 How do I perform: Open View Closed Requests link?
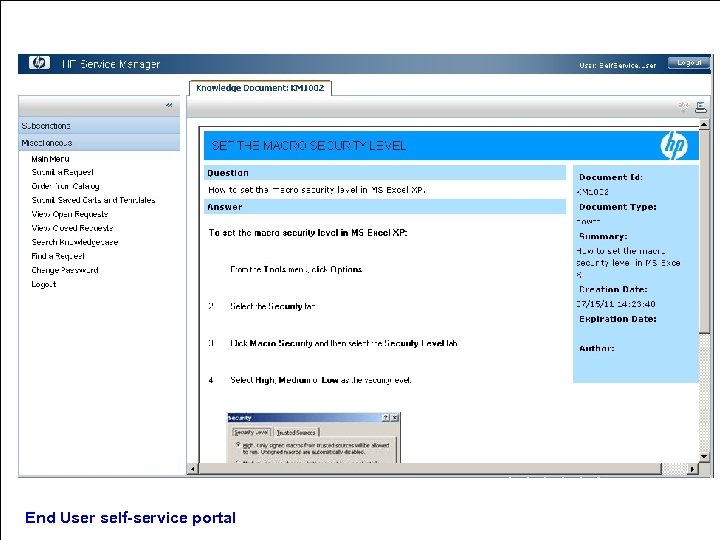[x=72, y=228]
